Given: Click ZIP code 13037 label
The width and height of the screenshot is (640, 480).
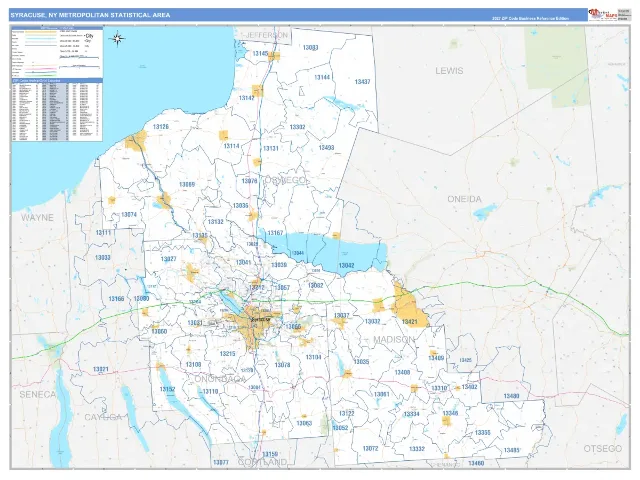Looking at the screenshot, I should pyautogui.click(x=342, y=316).
